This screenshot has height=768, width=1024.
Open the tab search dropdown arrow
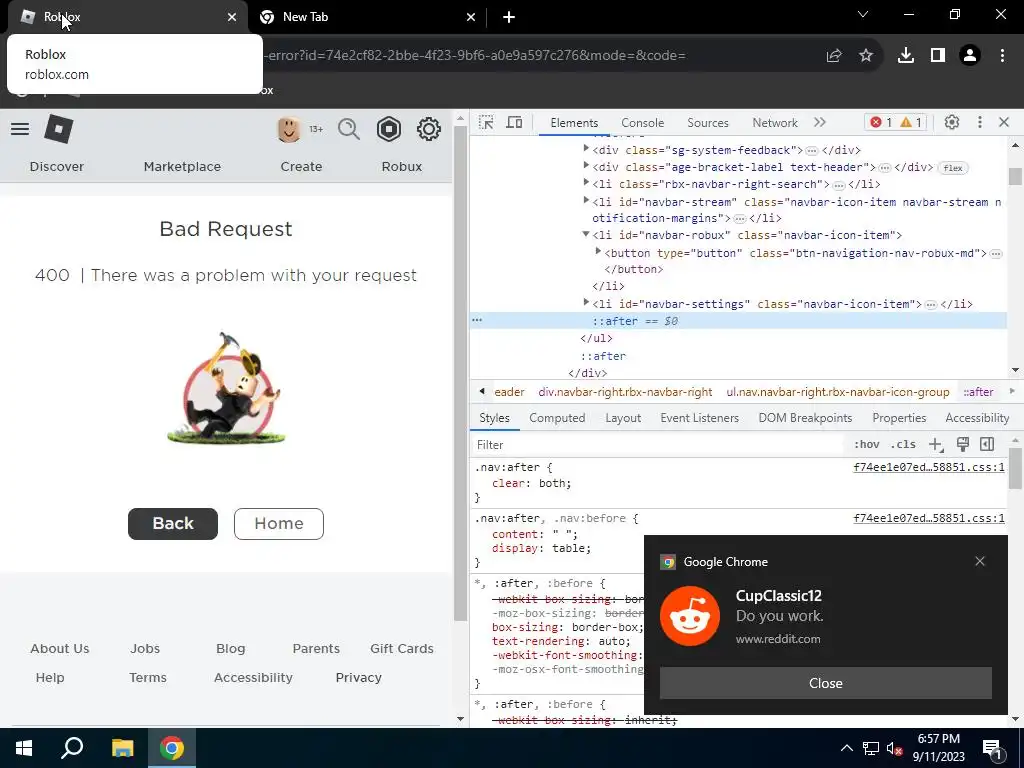[863, 14]
